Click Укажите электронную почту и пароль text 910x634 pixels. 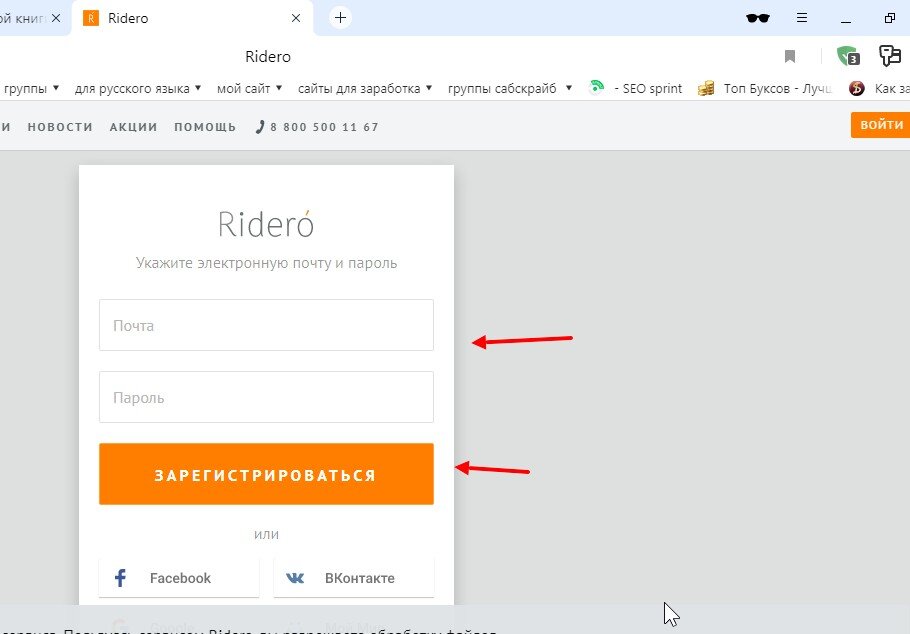pyautogui.click(x=266, y=263)
